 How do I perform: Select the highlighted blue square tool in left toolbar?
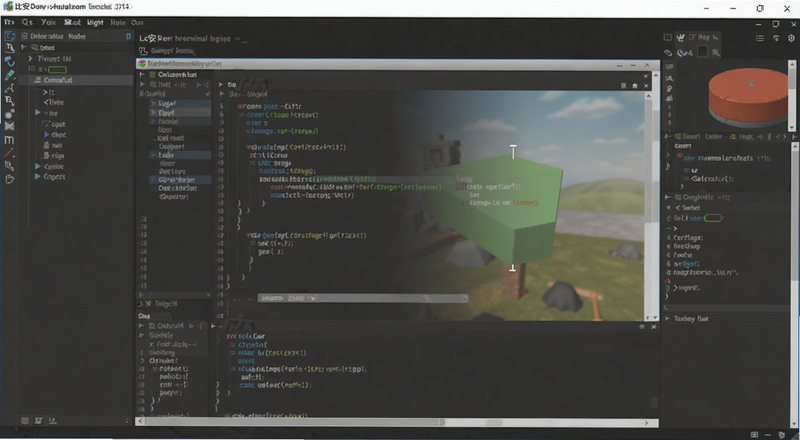pos(10,36)
